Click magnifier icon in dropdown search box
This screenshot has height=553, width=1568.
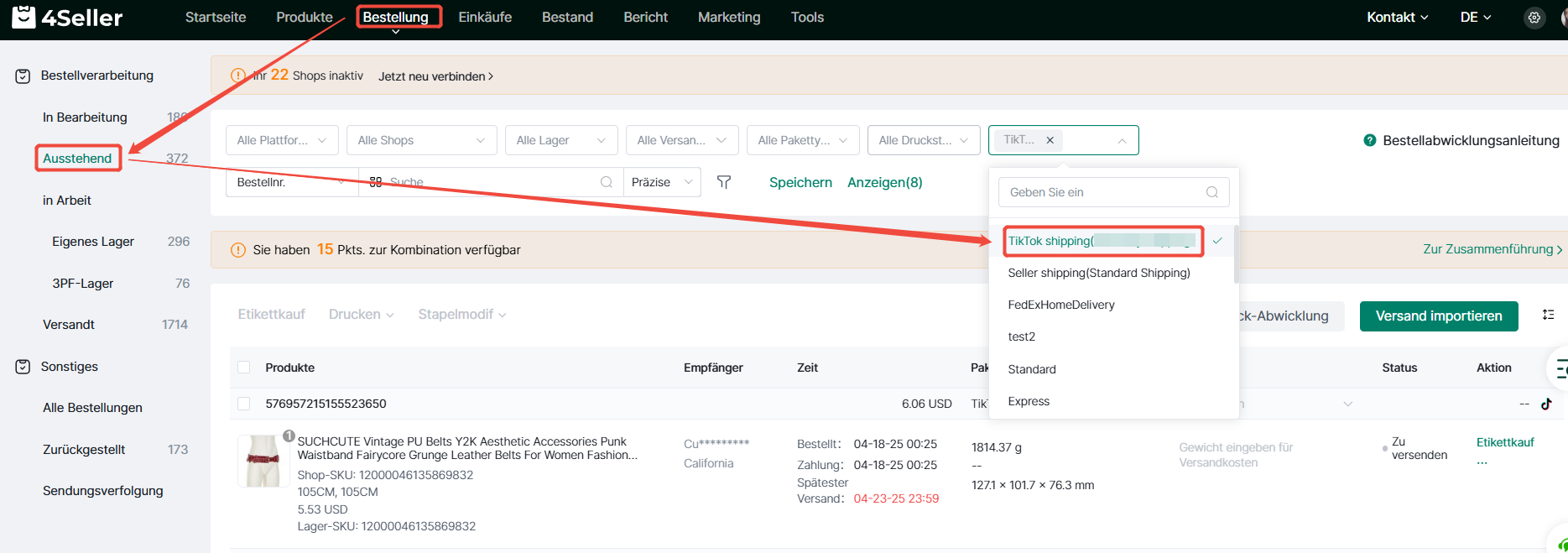tap(1212, 192)
